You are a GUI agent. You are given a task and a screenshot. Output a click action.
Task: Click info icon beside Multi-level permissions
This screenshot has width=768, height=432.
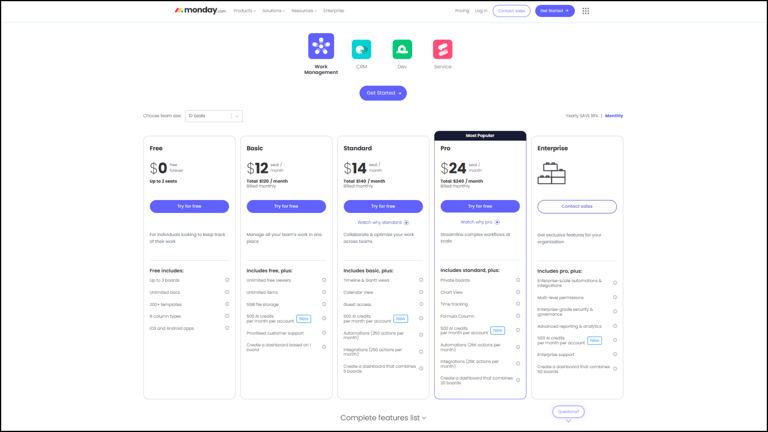pos(615,297)
